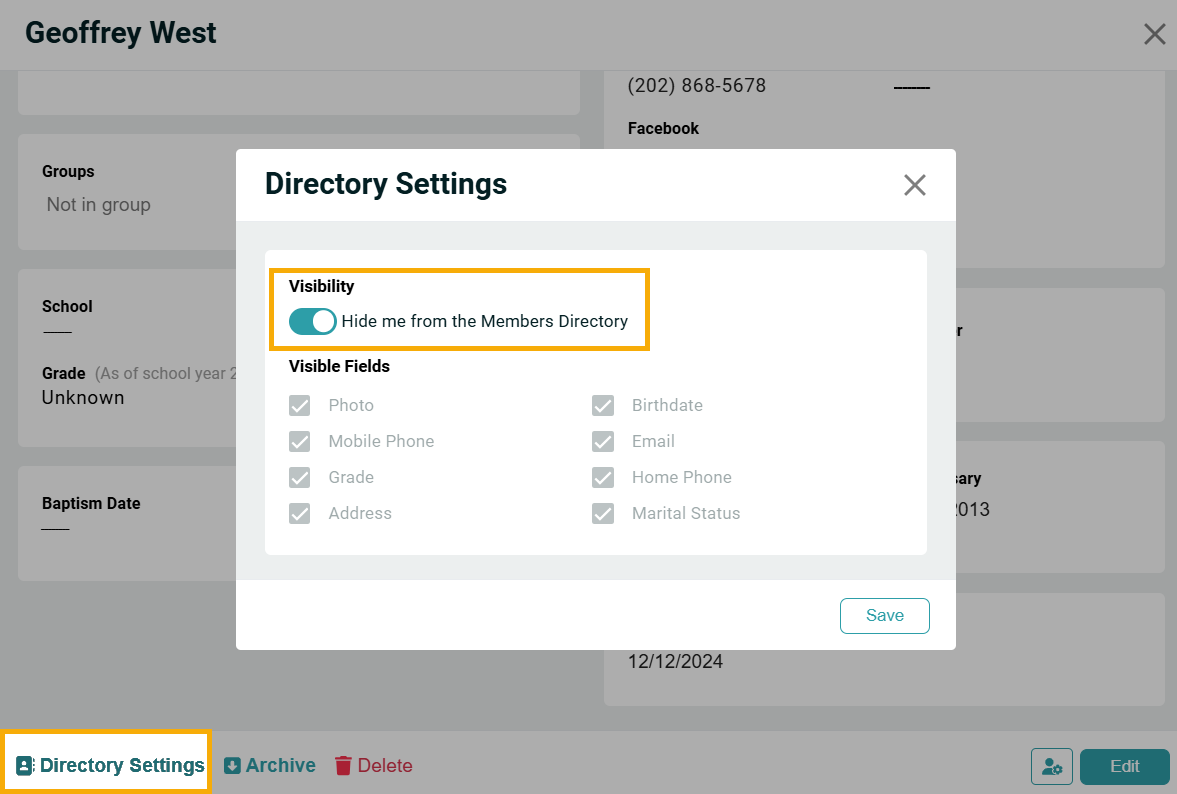This screenshot has width=1177, height=794.
Task: Toggle the Home Phone checkbox
Action: pyautogui.click(x=603, y=477)
